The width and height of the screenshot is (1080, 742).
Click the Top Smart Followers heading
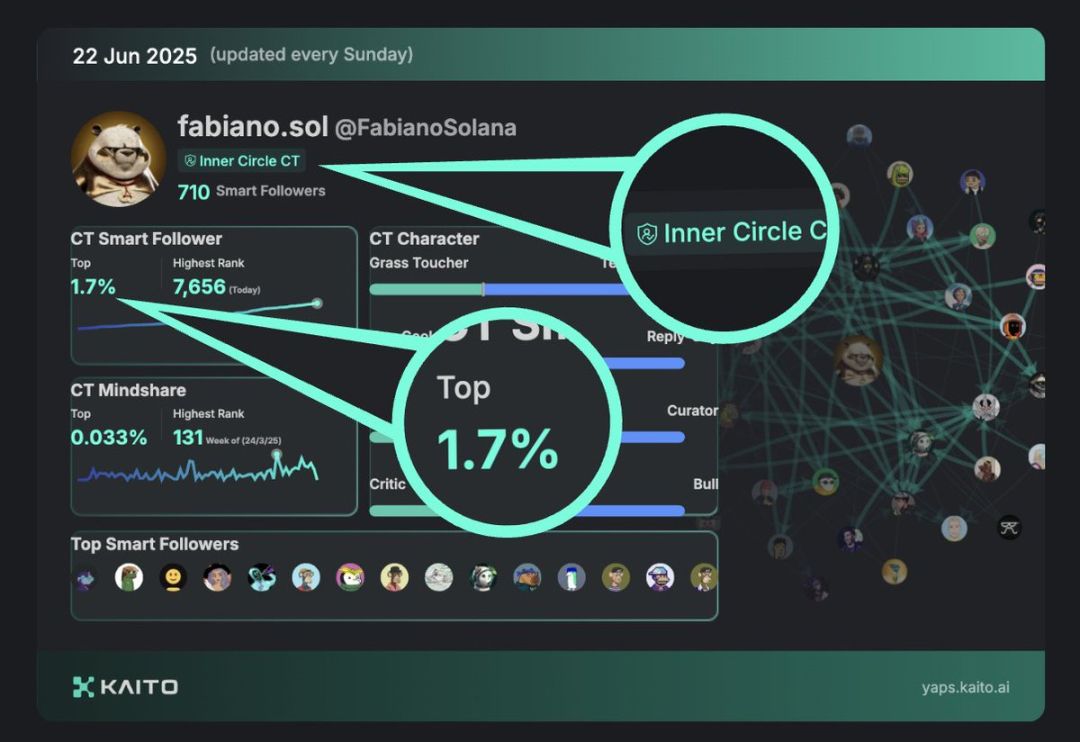[x=155, y=544]
